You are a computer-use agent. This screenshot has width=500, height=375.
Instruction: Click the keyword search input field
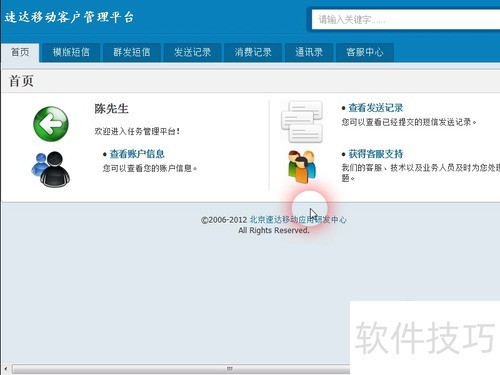(406, 19)
